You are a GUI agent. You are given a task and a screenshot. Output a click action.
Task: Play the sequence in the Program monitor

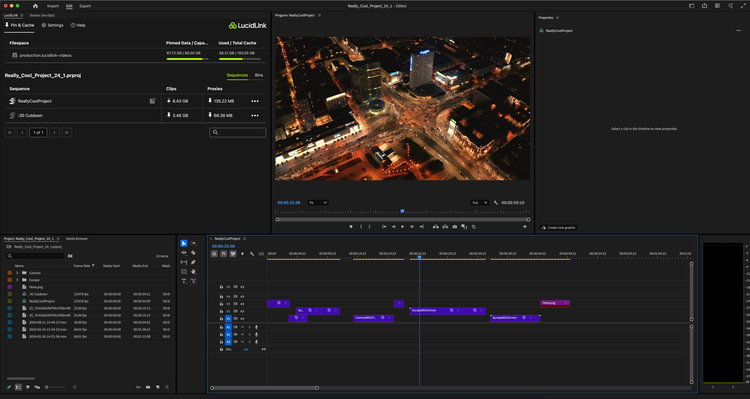[x=402, y=227]
